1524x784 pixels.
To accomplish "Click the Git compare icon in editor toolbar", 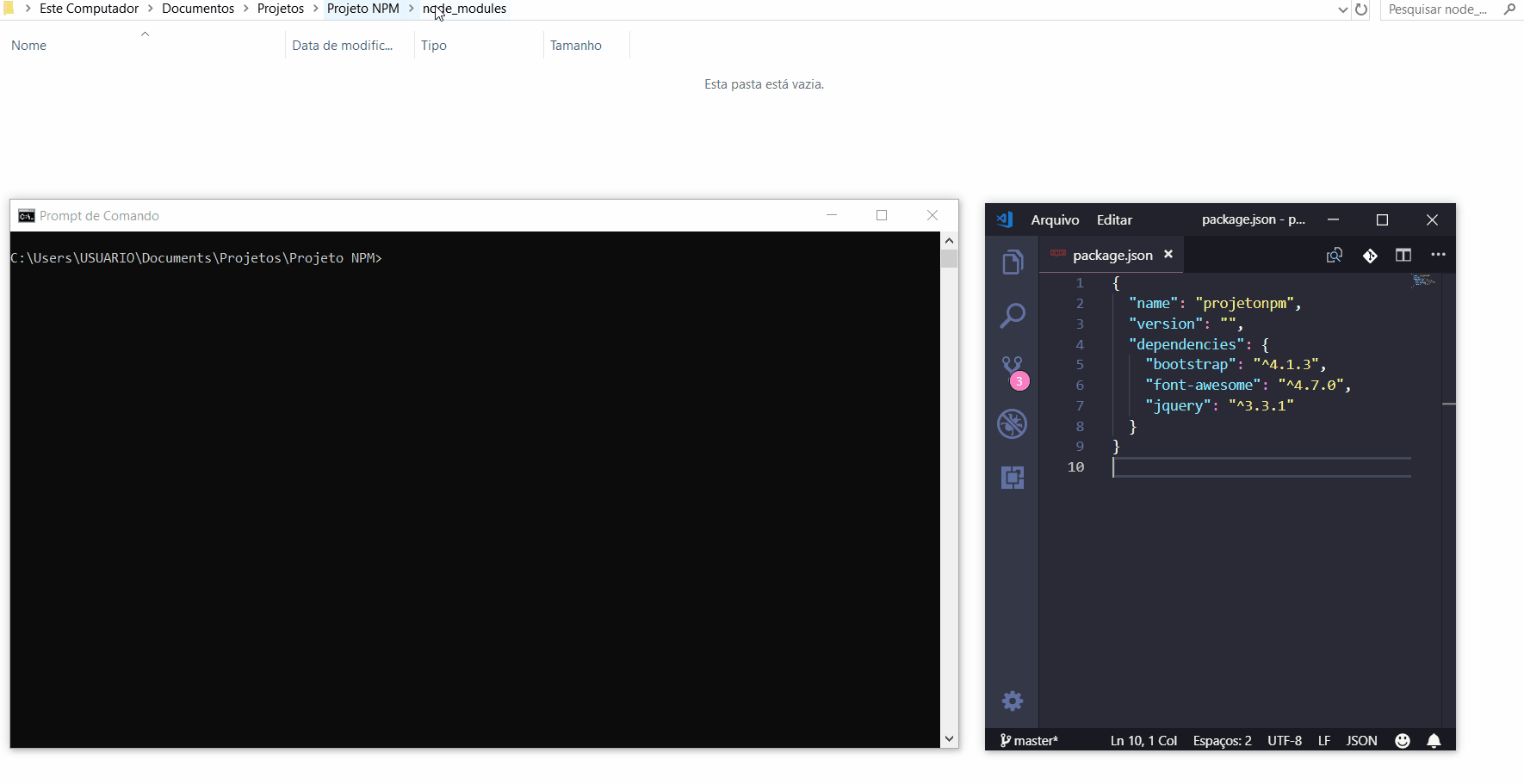I will [x=1369, y=255].
